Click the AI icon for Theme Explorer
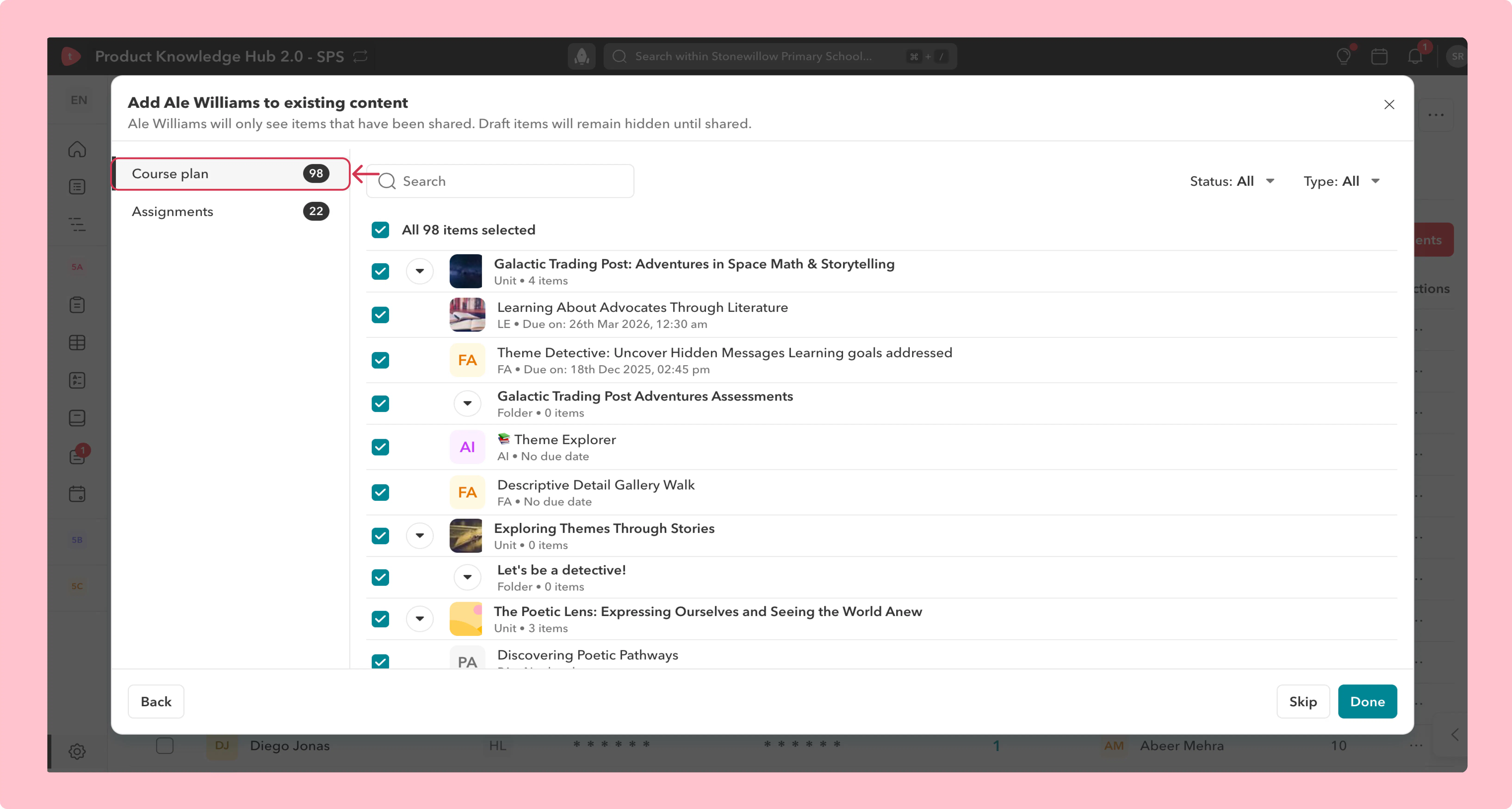 pyautogui.click(x=467, y=447)
